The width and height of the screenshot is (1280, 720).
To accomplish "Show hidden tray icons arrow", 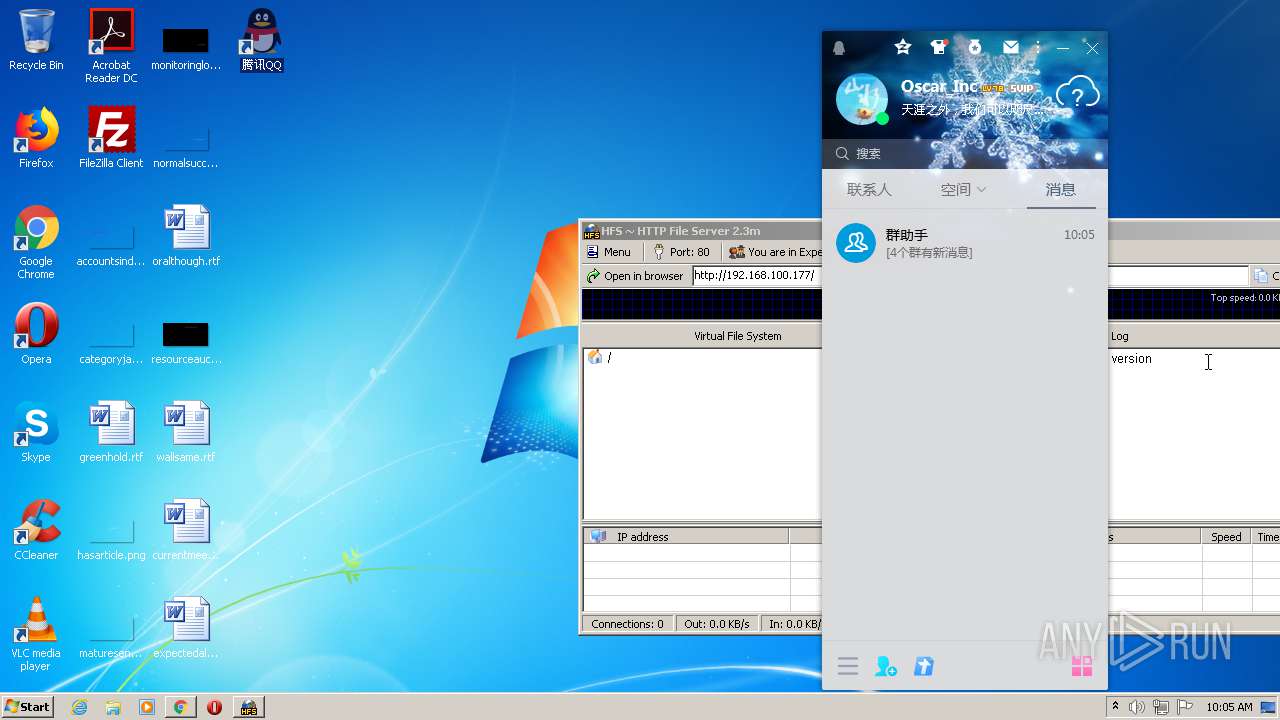I will 1116,707.
